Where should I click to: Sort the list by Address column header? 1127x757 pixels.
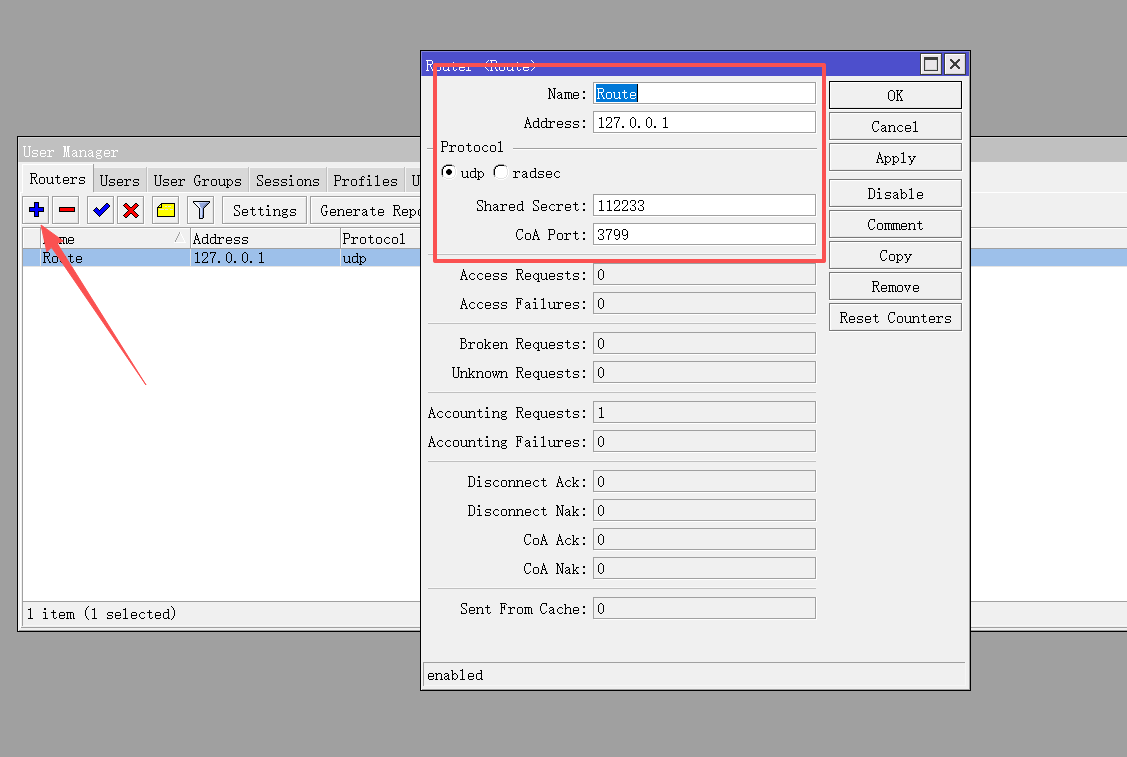(x=264, y=239)
